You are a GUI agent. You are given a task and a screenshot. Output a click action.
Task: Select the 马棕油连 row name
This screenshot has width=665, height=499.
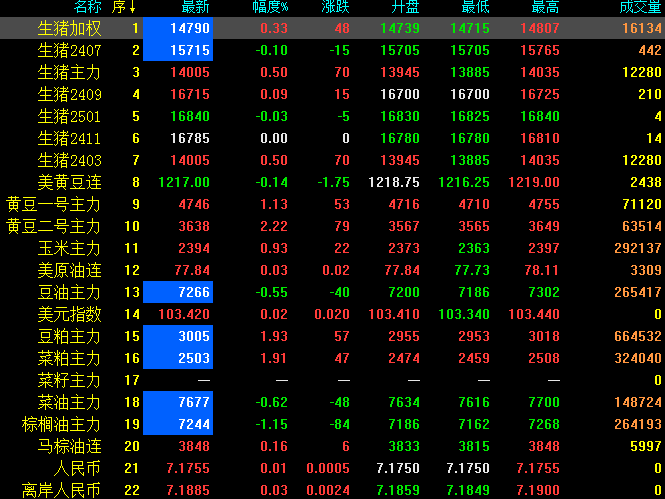pyautogui.click(x=70, y=447)
